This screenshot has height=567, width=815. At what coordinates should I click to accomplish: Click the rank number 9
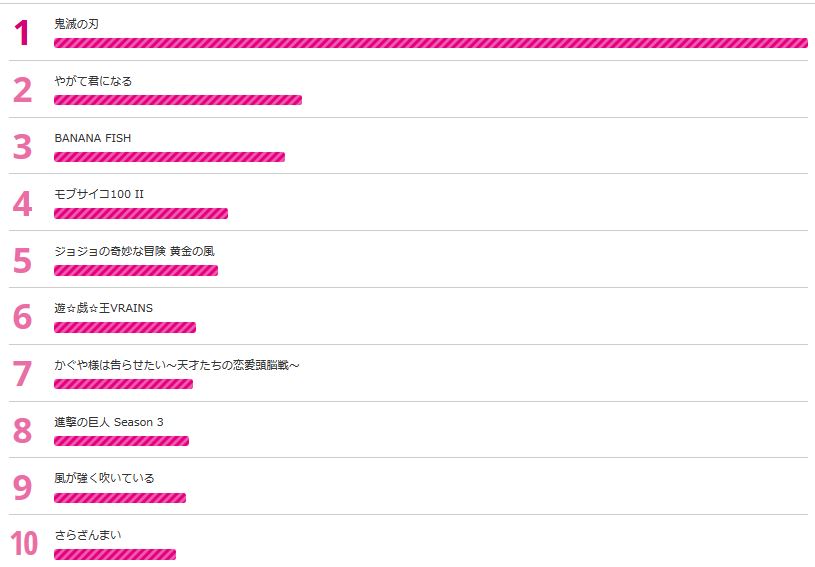tap(23, 487)
